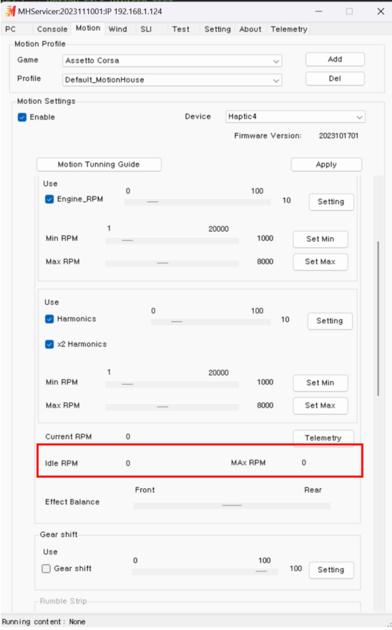Enable the Gear shift checkbox

pyautogui.click(x=46, y=569)
